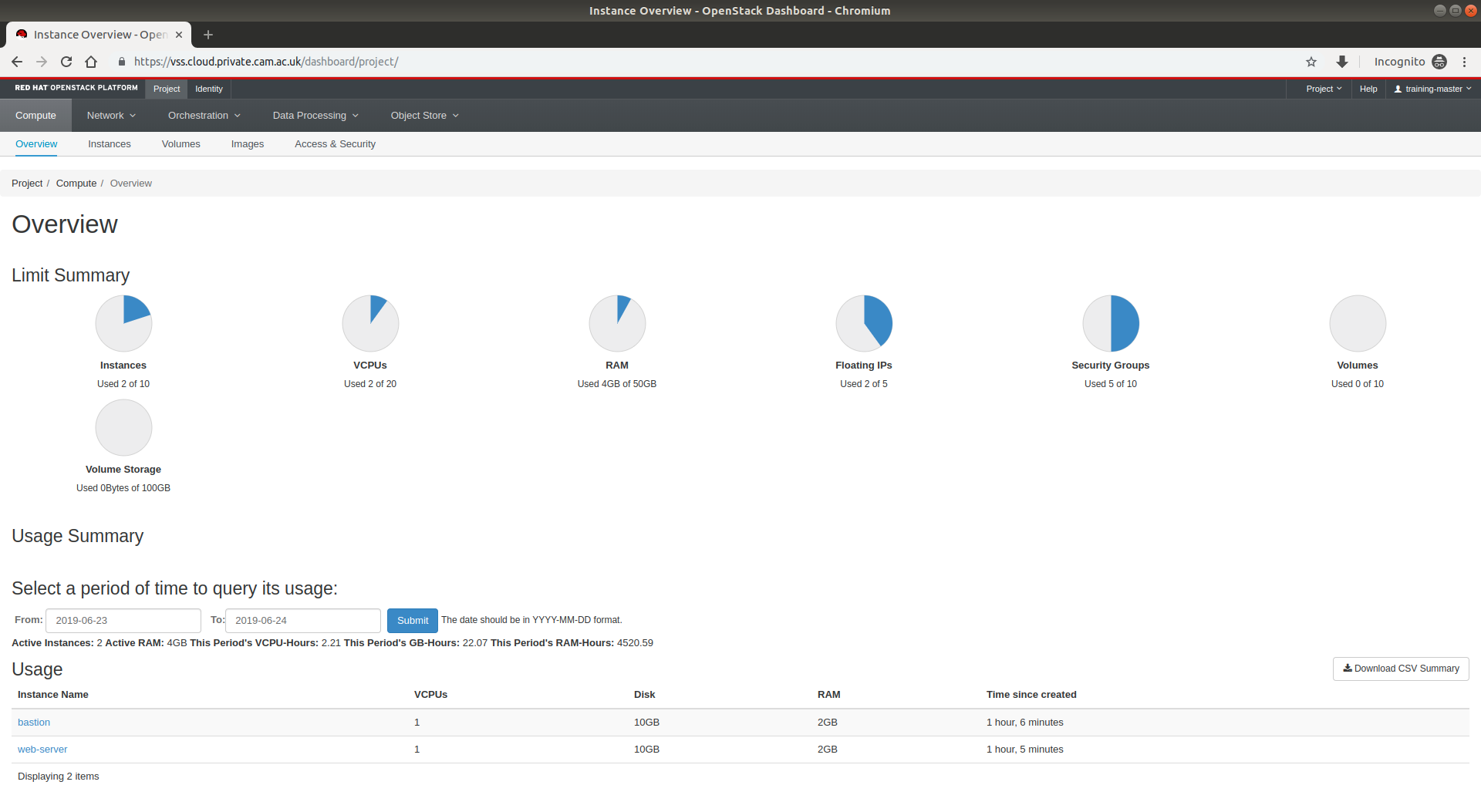Expand the Network menu
1481x812 pixels.
[110, 115]
